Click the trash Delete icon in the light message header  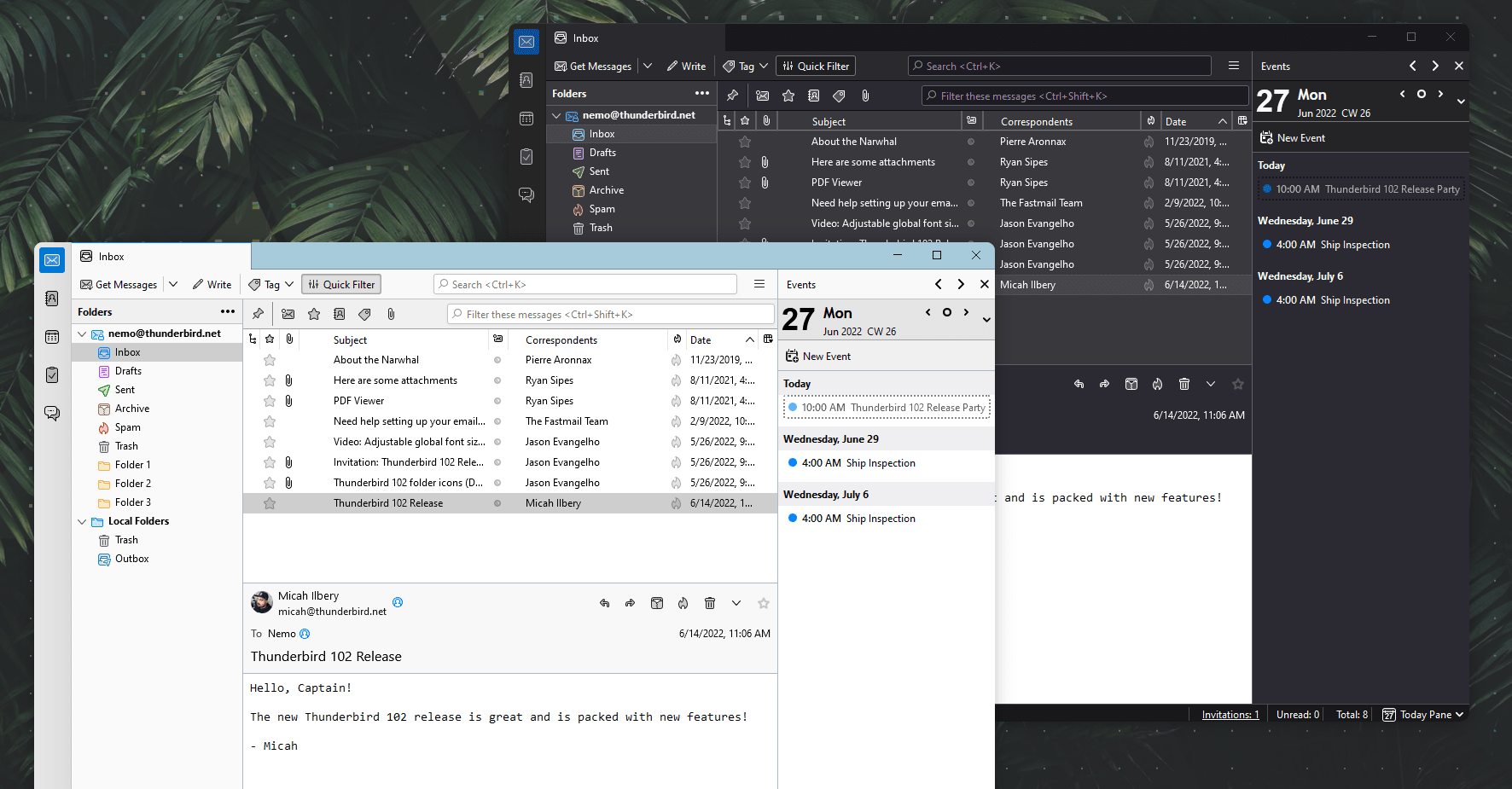[709, 603]
